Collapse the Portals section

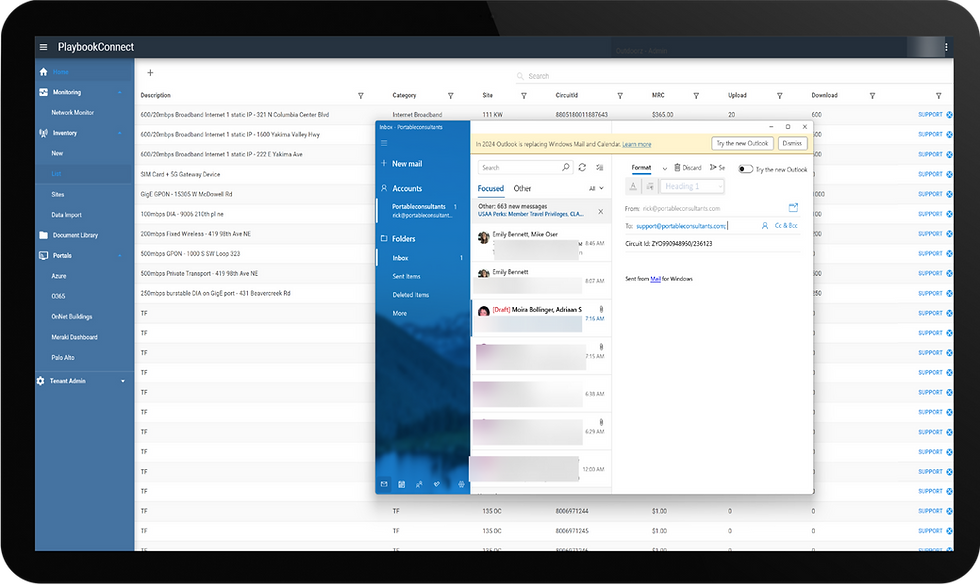click(119, 256)
